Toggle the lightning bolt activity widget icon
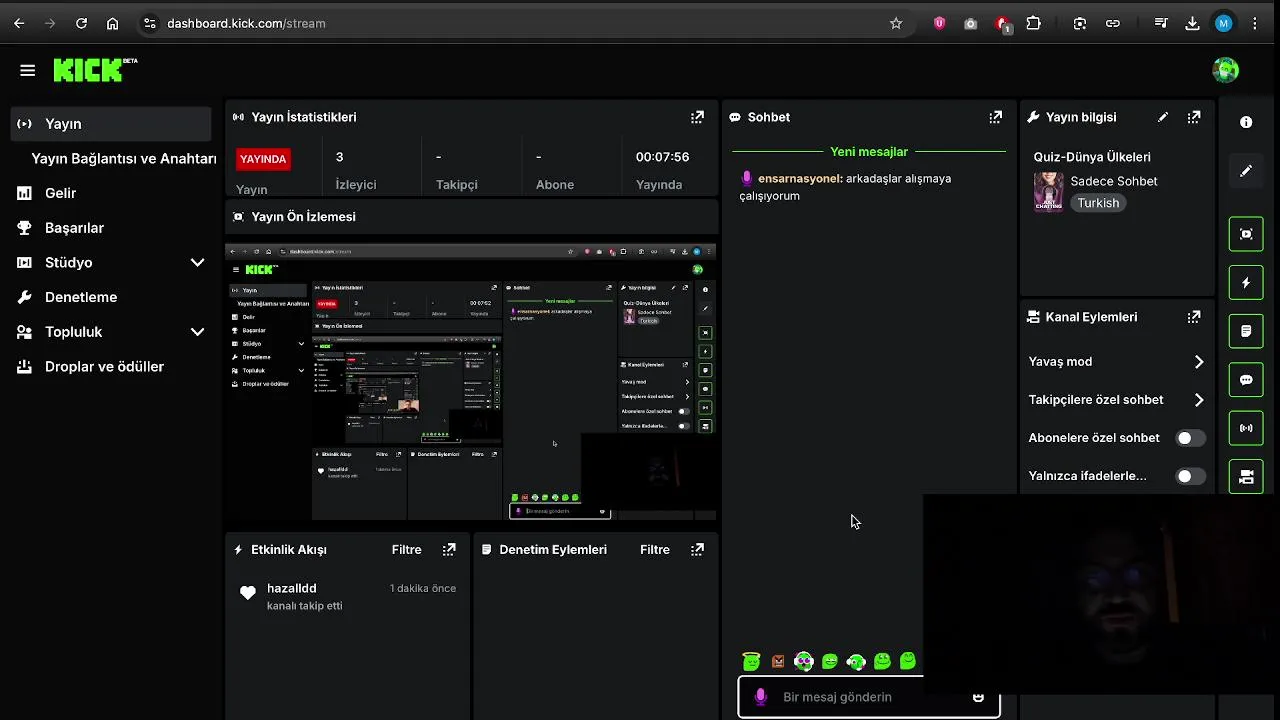Image resolution: width=1280 pixels, height=720 pixels. pos(1246,283)
